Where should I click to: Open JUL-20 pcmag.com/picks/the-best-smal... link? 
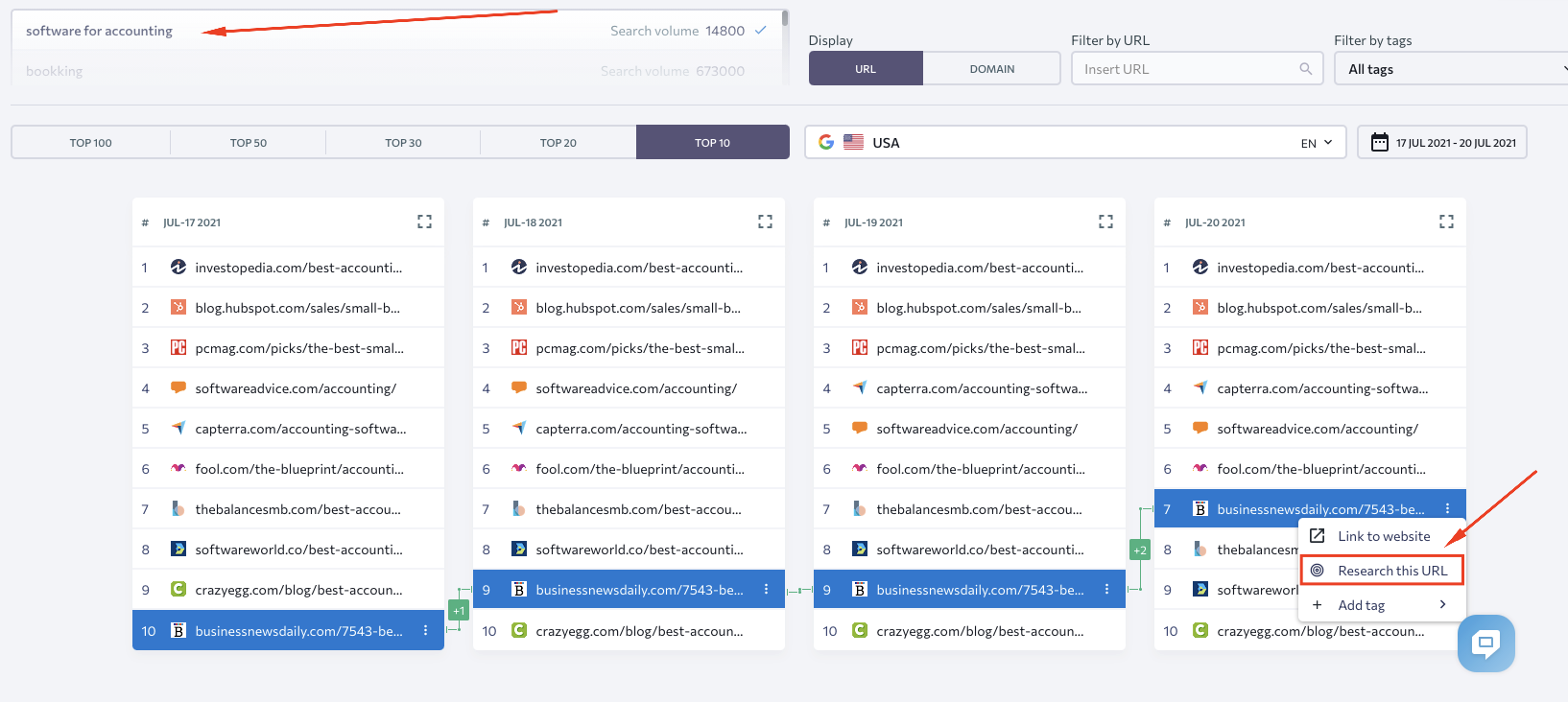[x=1321, y=347]
